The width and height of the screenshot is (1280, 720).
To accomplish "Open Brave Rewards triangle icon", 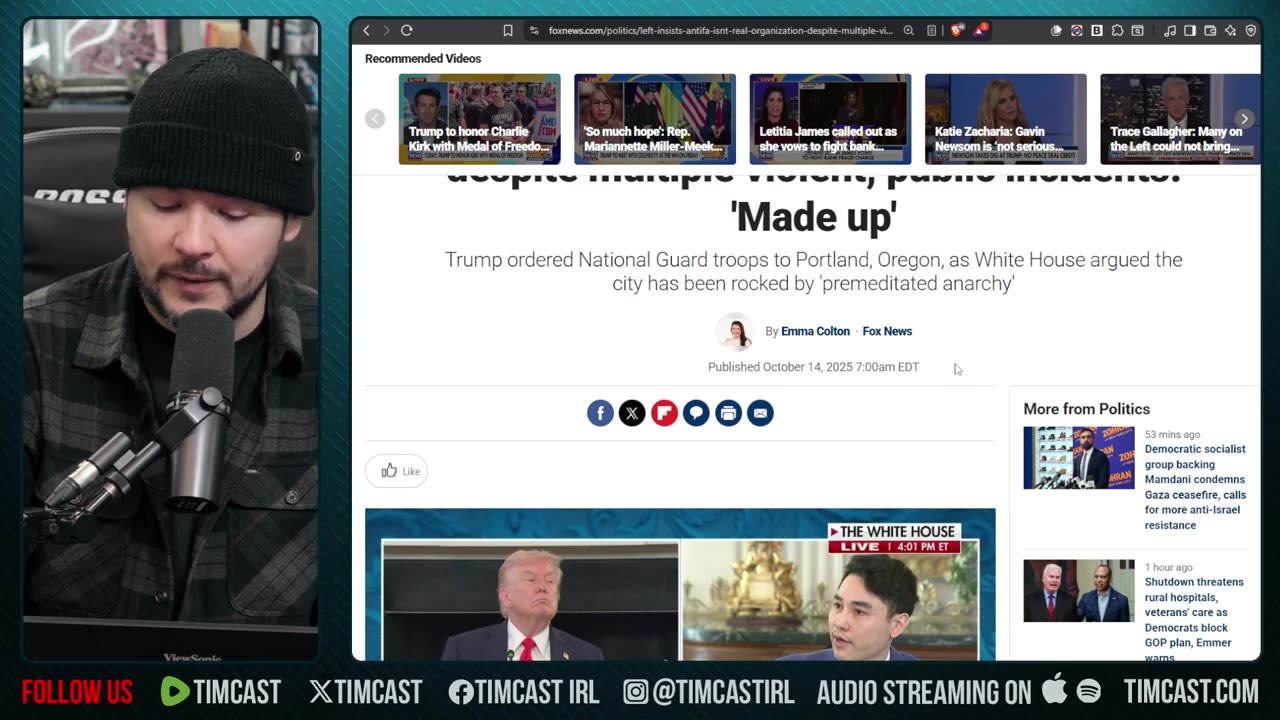I will (980, 31).
